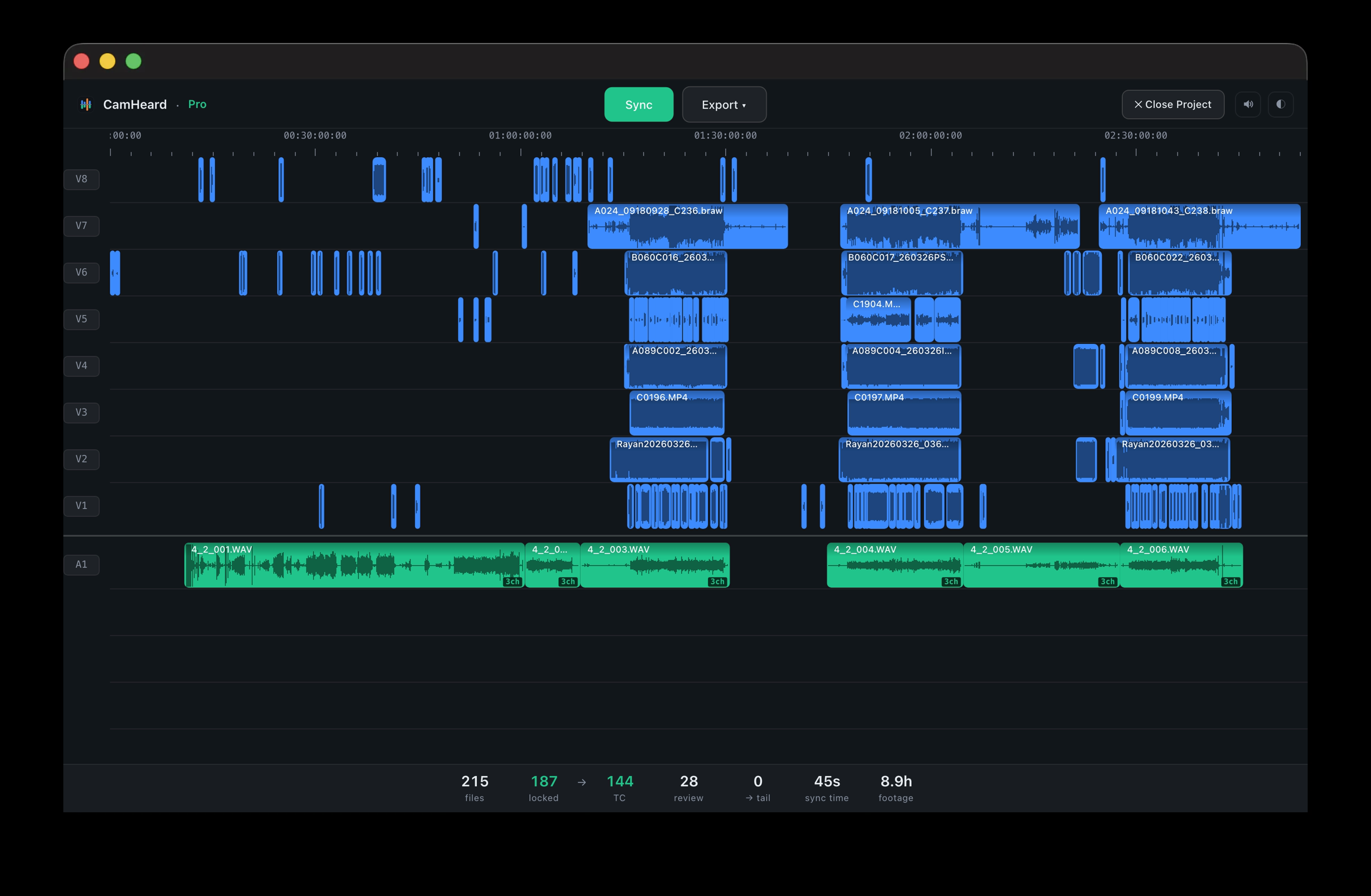The width and height of the screenshot is (1371, 896).
Task: Select clip B060C016_2603 on V6
Action: point(676,273)
